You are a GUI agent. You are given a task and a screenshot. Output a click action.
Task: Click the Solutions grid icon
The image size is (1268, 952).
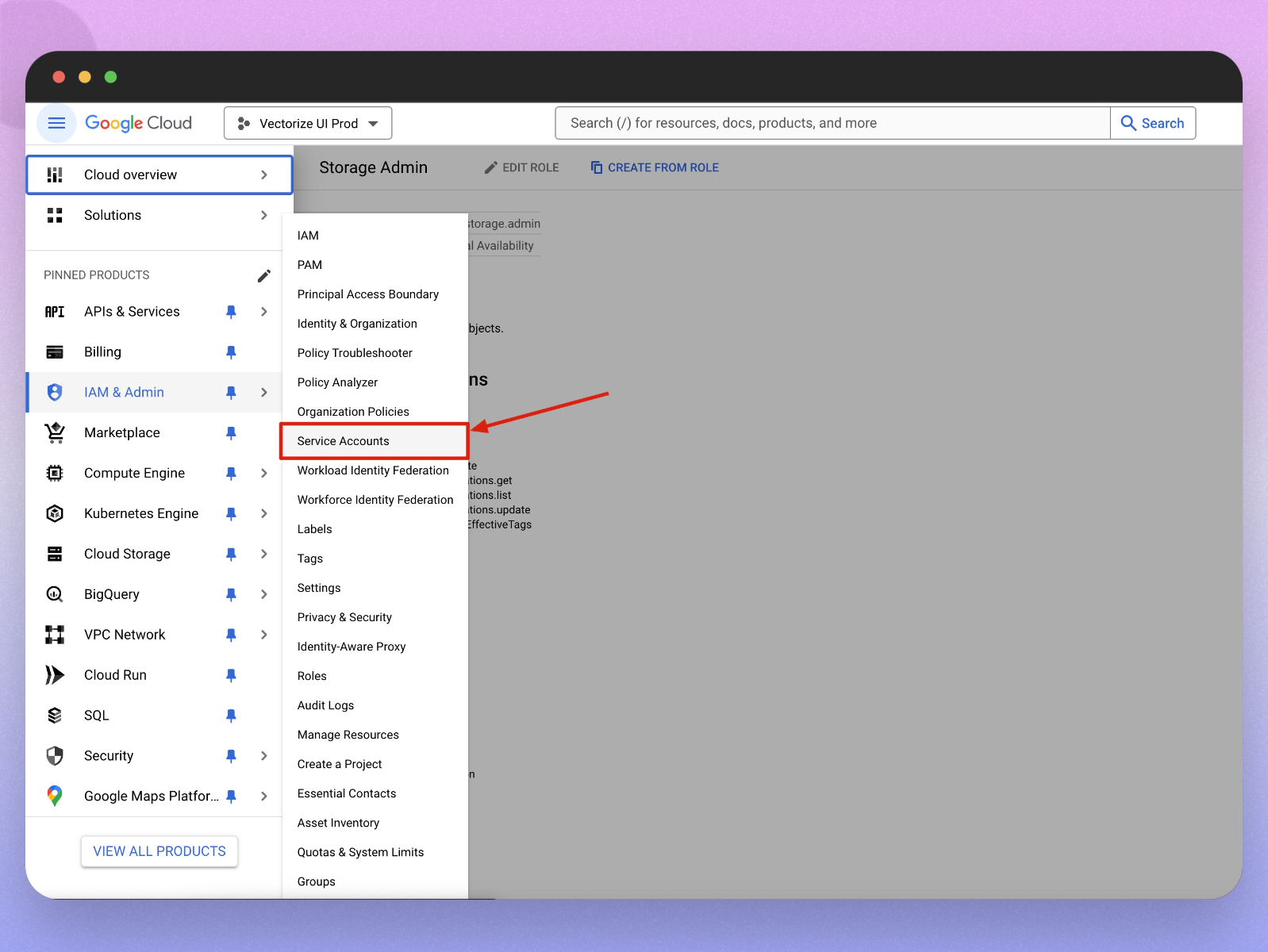(55, 215)
